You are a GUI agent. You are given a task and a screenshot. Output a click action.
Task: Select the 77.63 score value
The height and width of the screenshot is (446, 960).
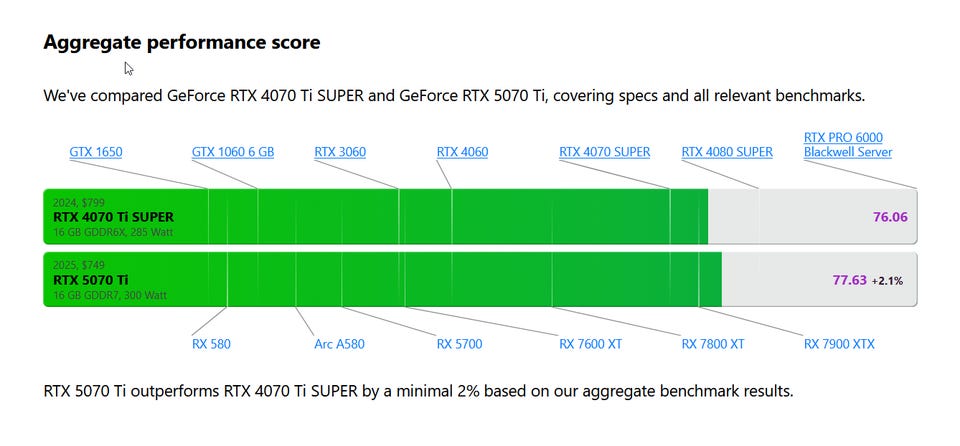click(850, 280)
